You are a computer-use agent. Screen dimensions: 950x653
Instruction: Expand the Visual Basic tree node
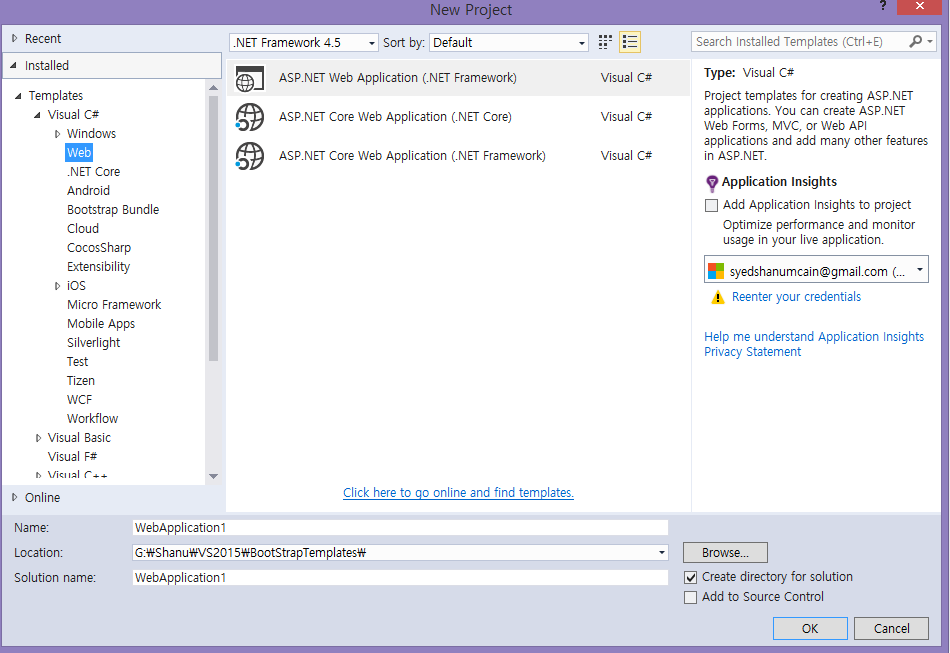coord(38,438)
